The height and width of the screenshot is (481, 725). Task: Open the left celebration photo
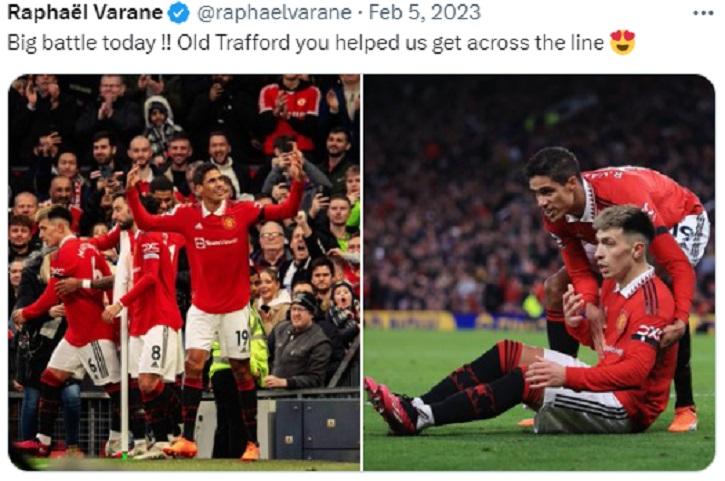pos(184,272)
